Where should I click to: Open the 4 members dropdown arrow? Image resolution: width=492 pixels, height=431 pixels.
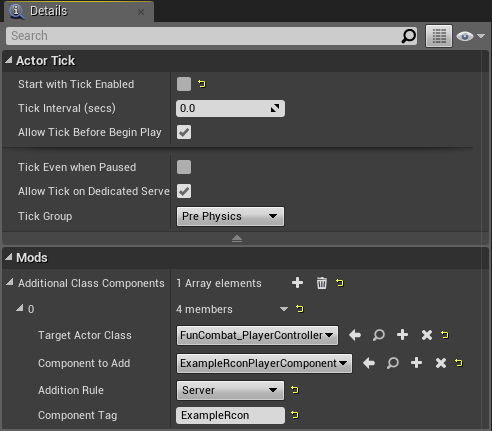(x=284, y=309)
